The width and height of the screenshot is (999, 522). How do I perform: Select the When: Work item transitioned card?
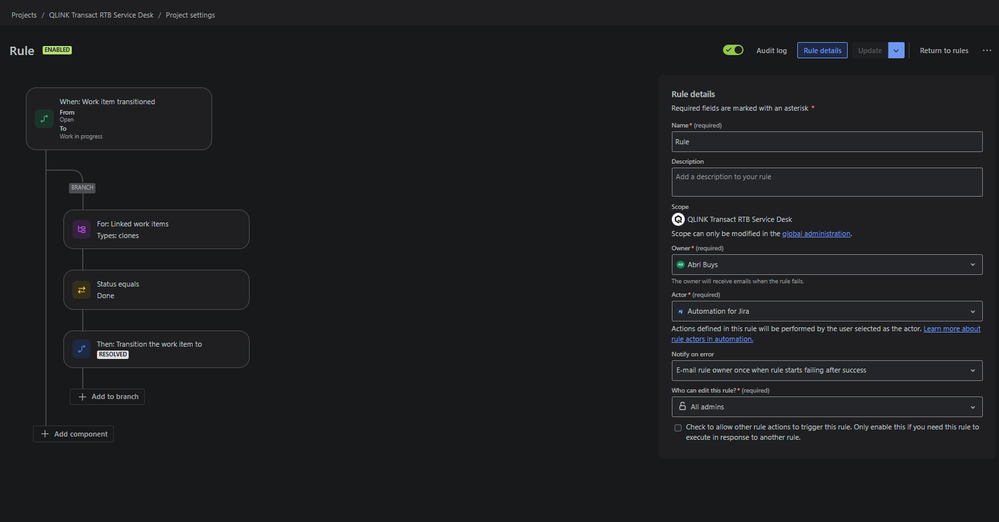tap(119, 119)
